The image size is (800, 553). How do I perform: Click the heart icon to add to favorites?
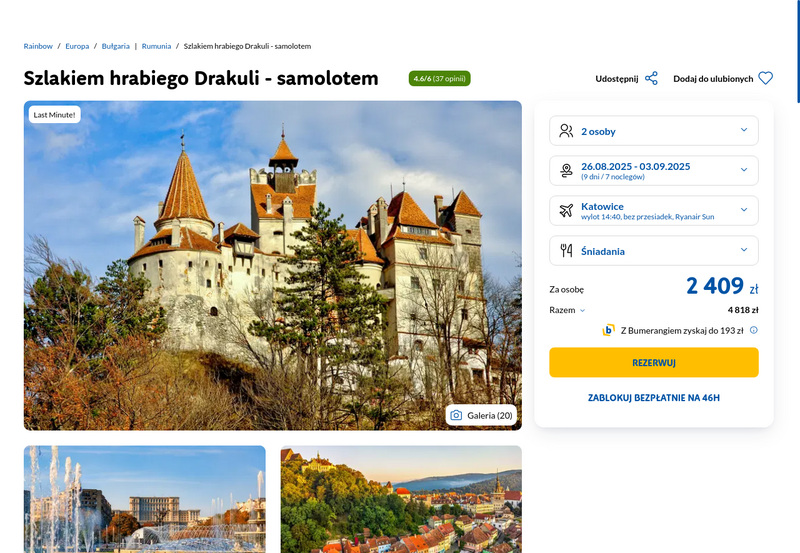point(765,79)
